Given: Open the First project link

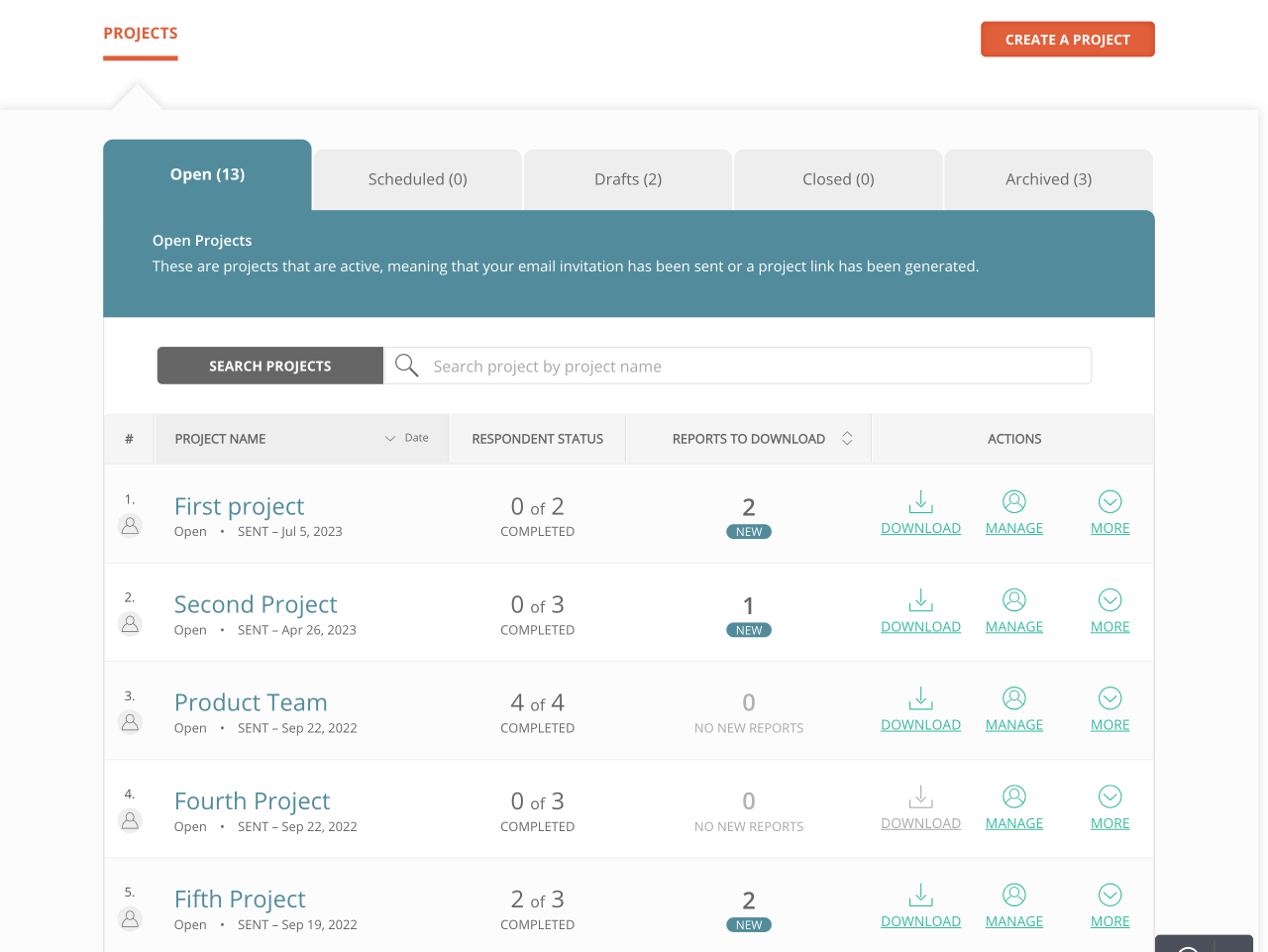Looking at the screenshot, I should [x=239, y=506].
